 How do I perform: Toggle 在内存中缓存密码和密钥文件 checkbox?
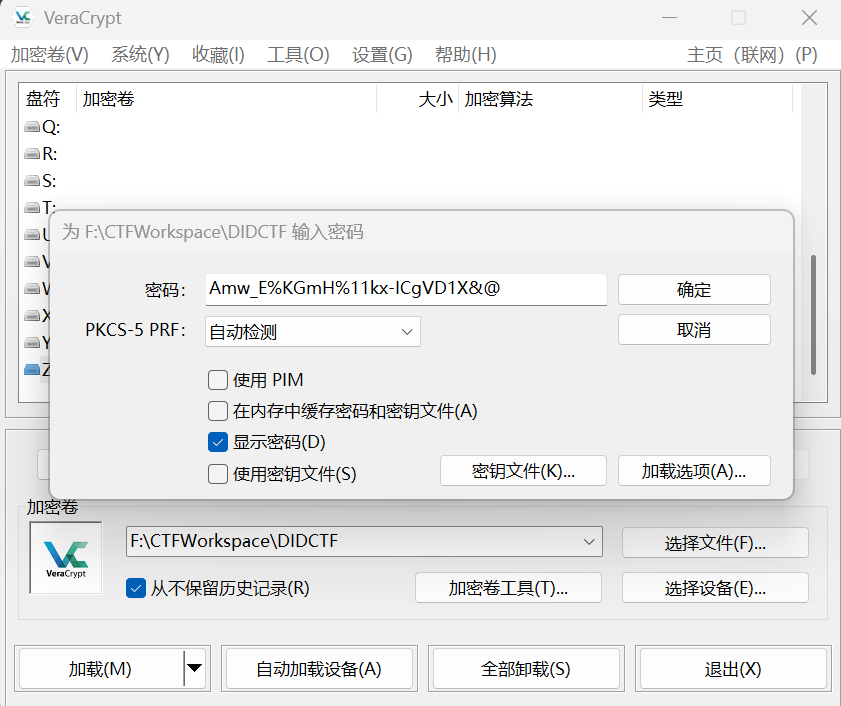point(218,411)
